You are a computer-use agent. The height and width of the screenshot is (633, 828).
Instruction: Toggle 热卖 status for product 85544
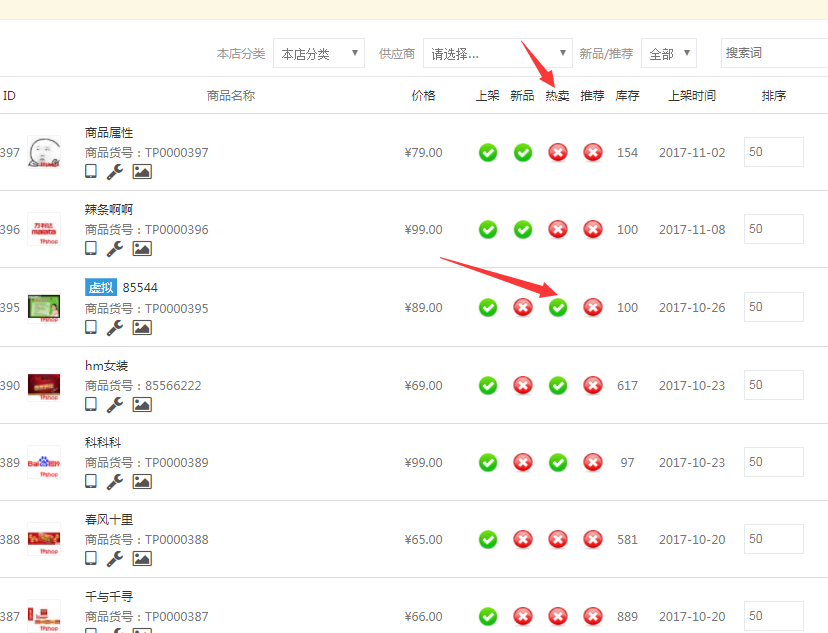[x=558, y=307]
